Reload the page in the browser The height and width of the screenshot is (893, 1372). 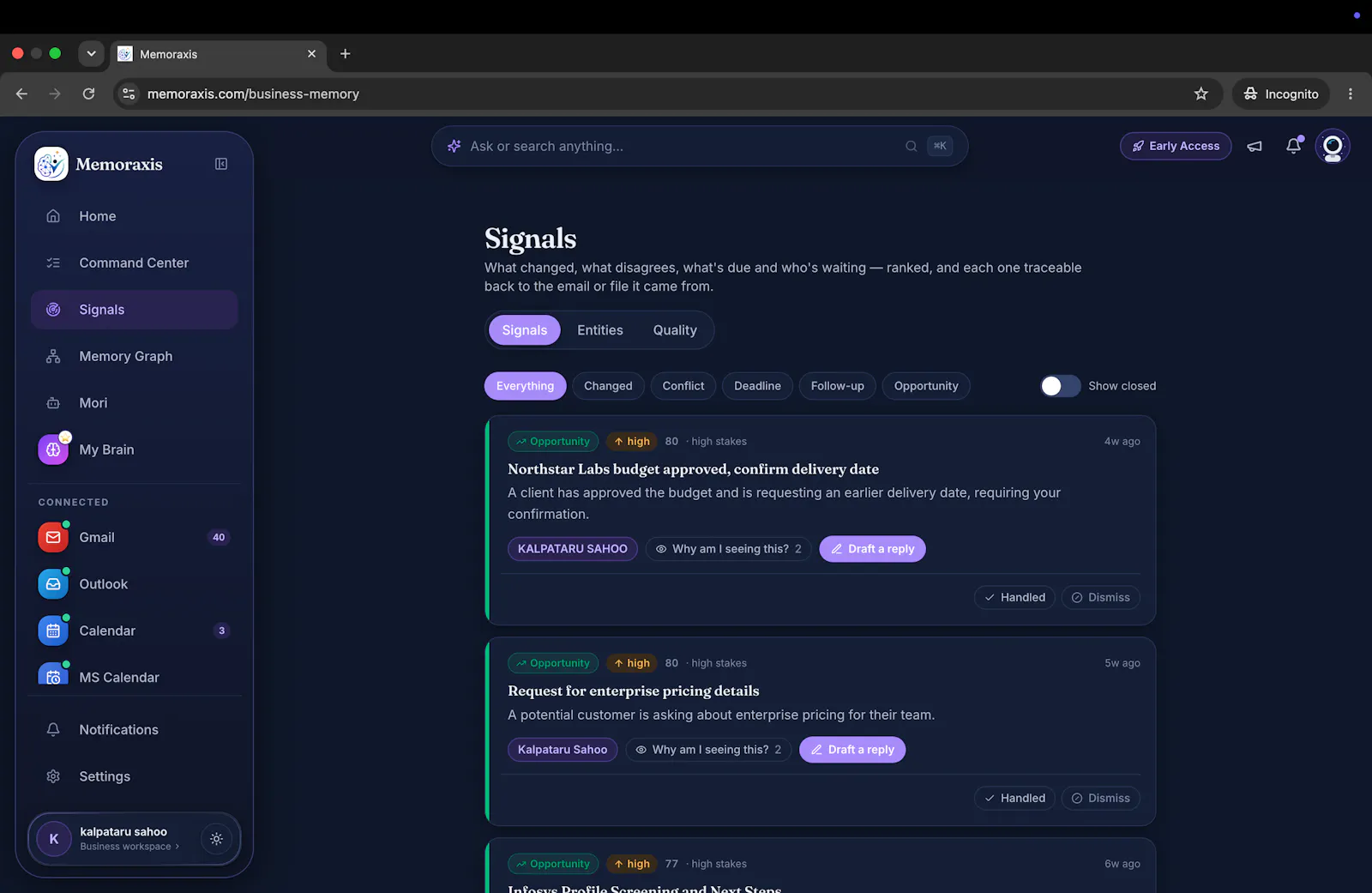(88, 94)
